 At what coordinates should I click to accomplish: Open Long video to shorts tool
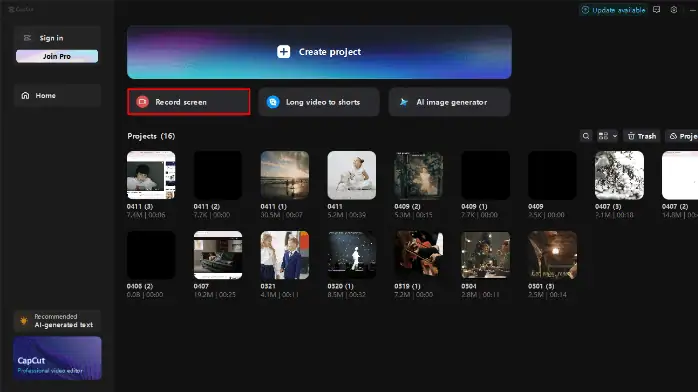tap(319, 102)
